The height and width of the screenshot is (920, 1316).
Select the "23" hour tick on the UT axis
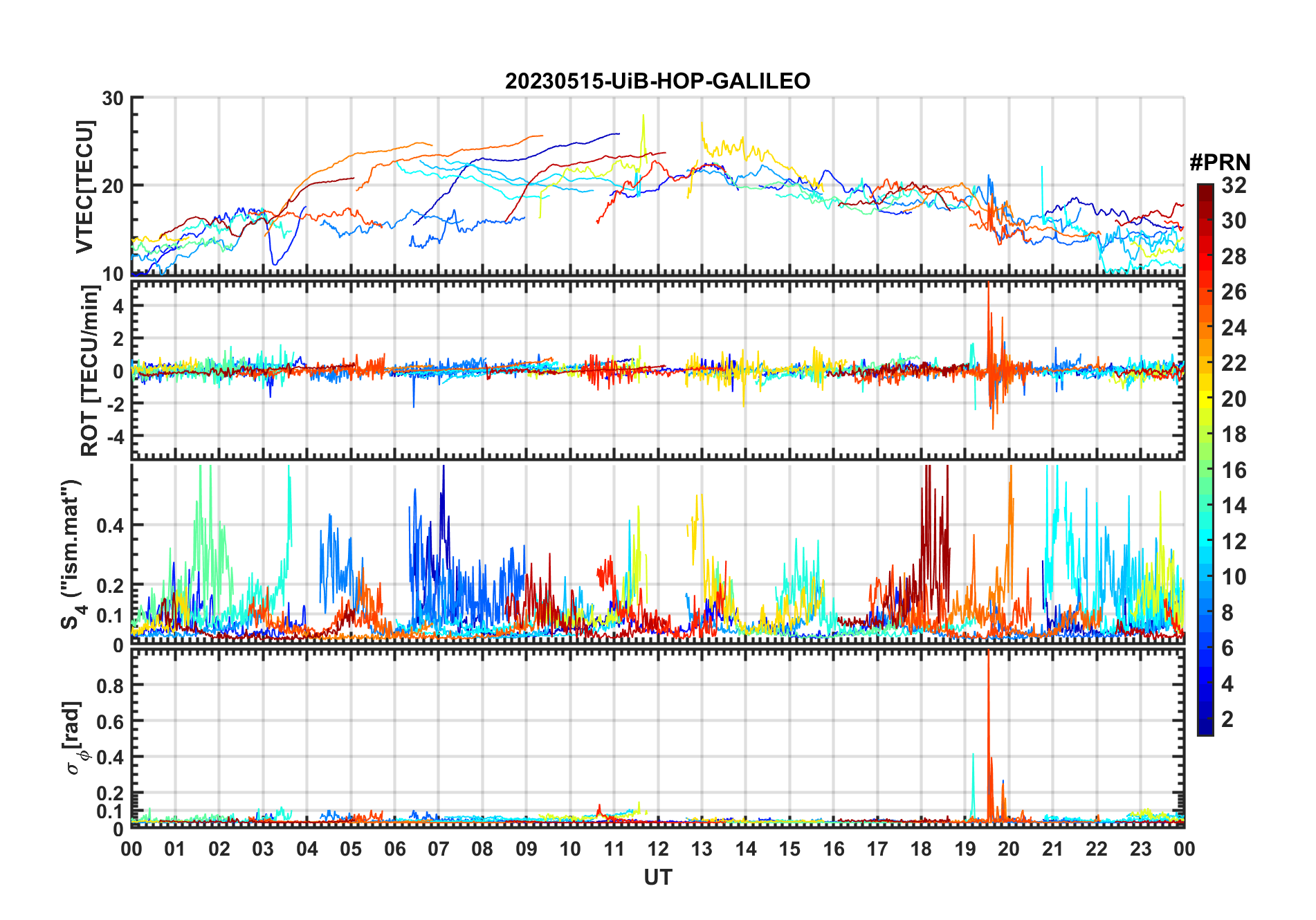(1140, 849)
